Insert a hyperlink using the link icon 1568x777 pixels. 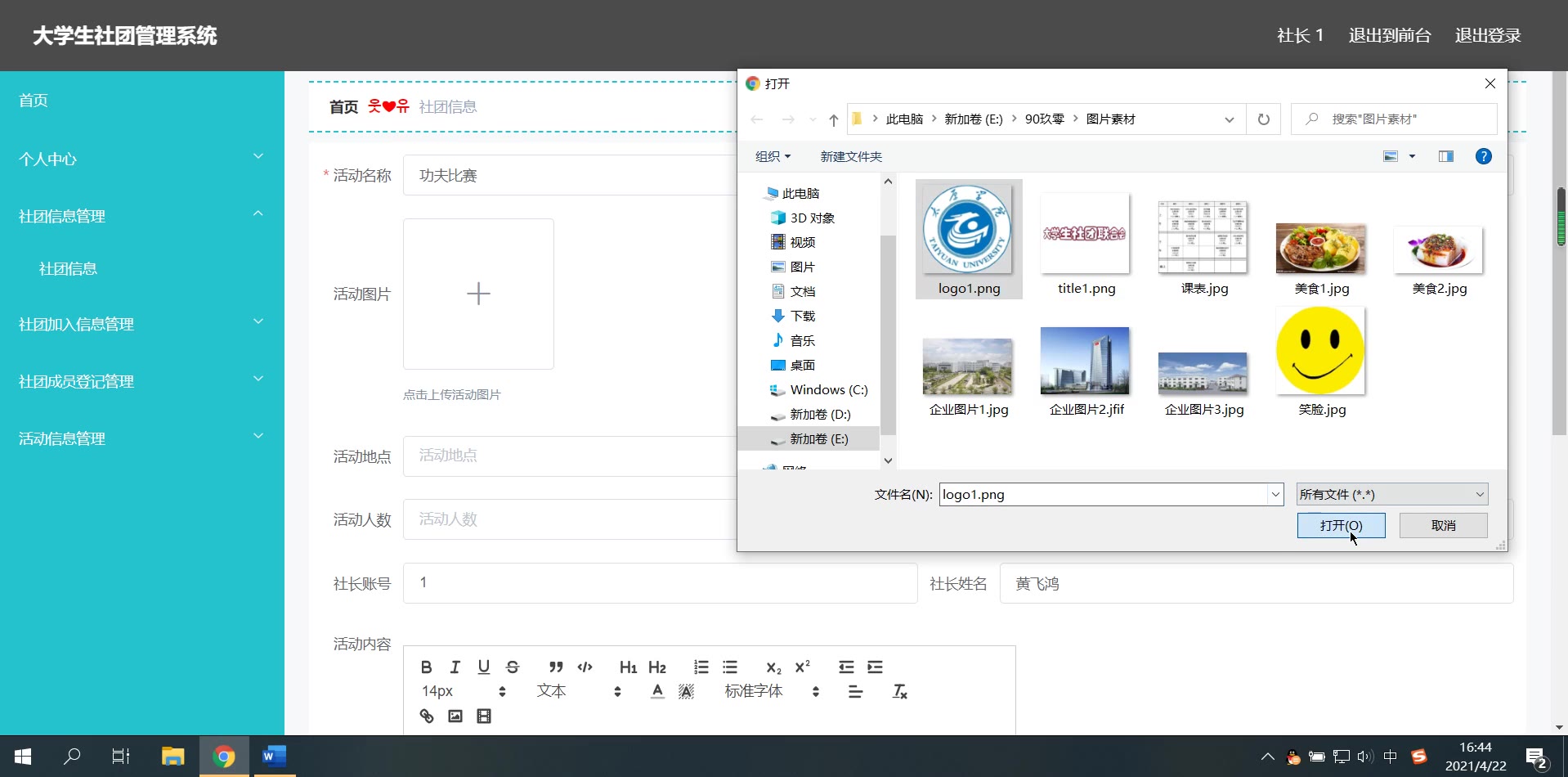427,716
